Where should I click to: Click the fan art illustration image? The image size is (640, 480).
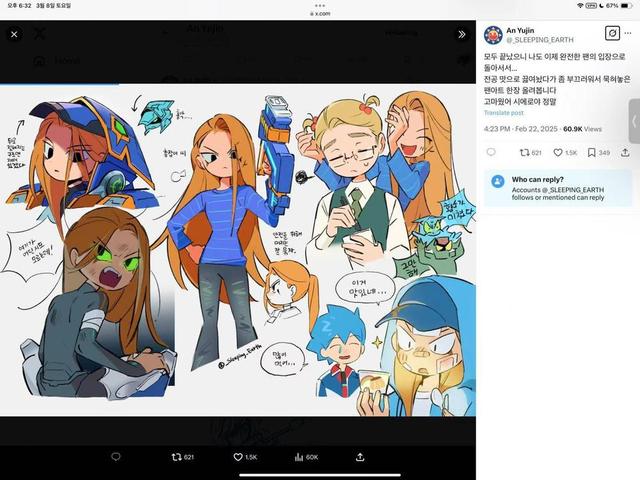(238, 250)
